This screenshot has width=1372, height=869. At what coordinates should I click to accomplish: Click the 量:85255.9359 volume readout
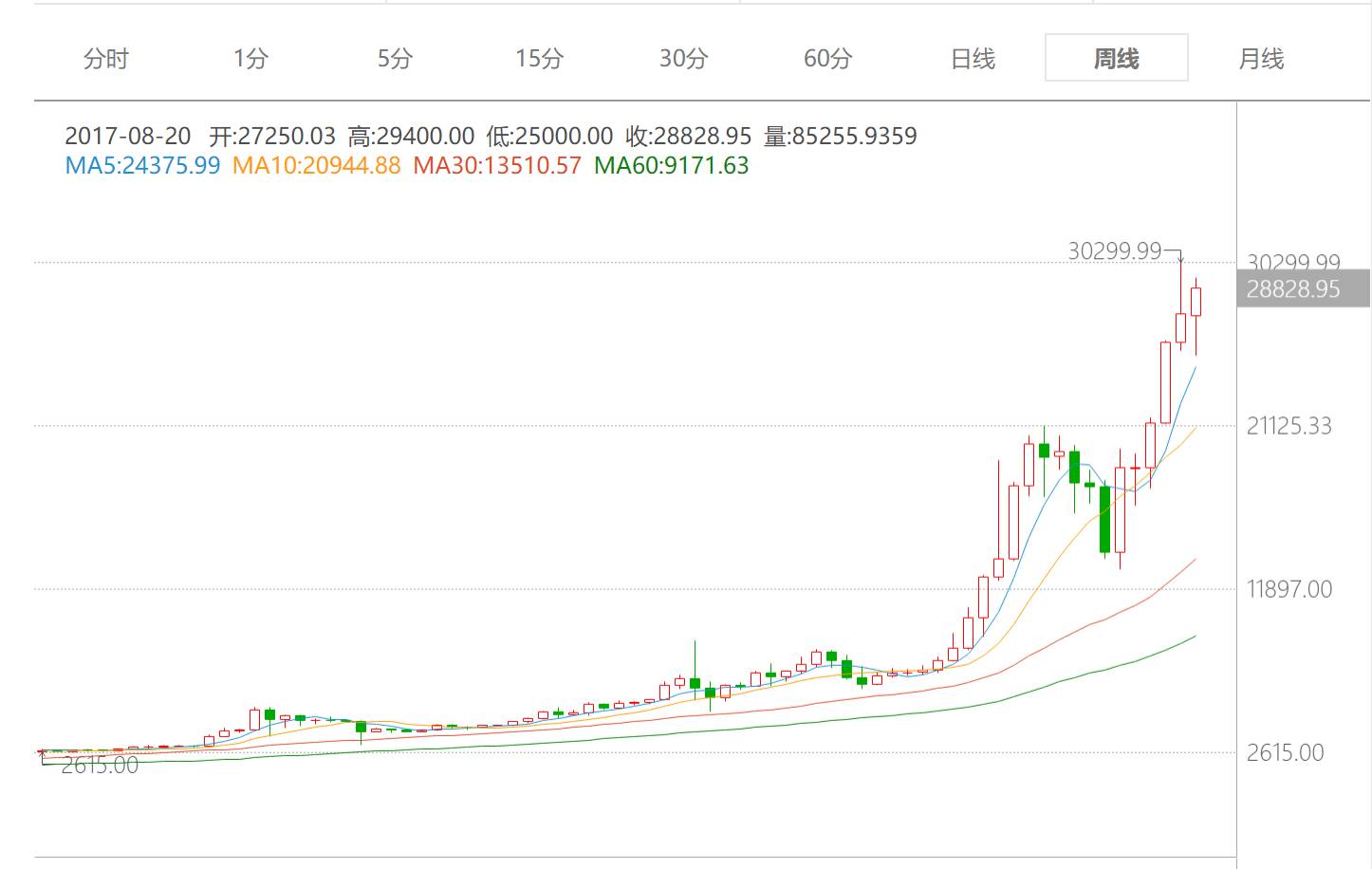(840, 137)
